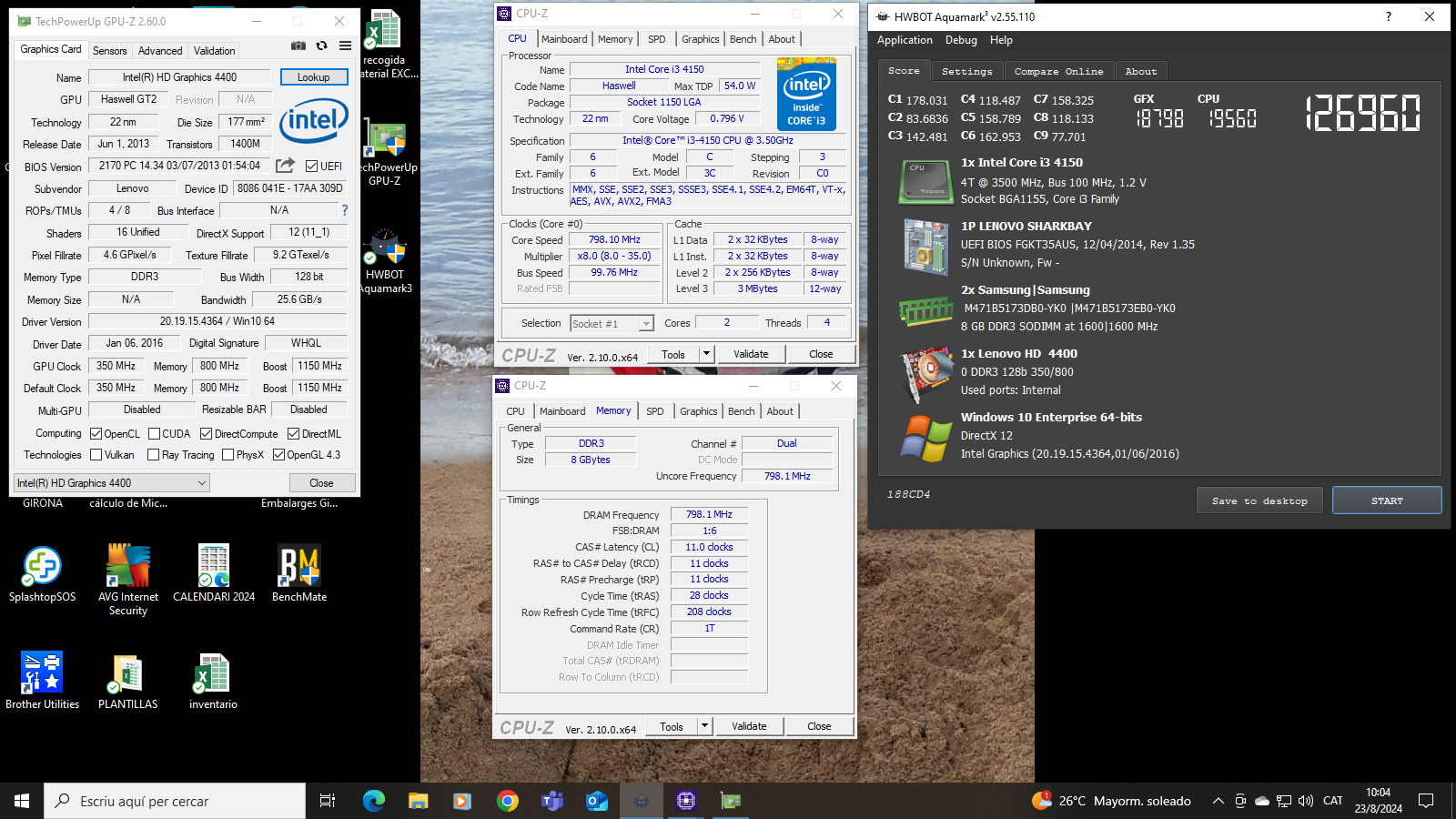
Task: Click the volume icon in system tray
Action: click(x=1306, y=801)
